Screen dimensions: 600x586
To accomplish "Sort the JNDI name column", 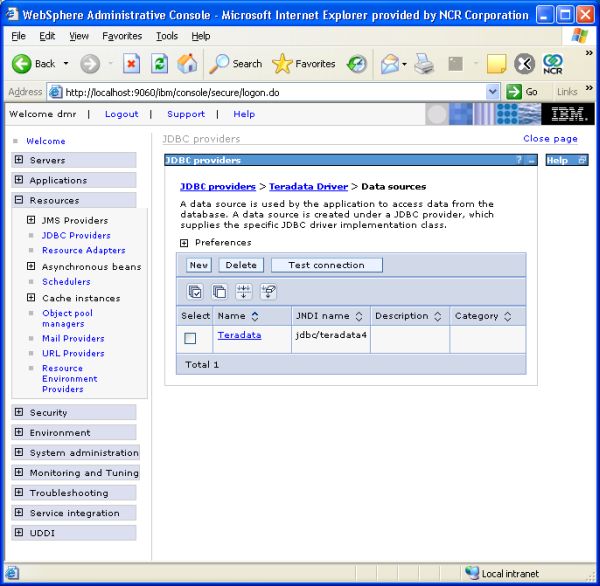I will [x=359, y=316].
